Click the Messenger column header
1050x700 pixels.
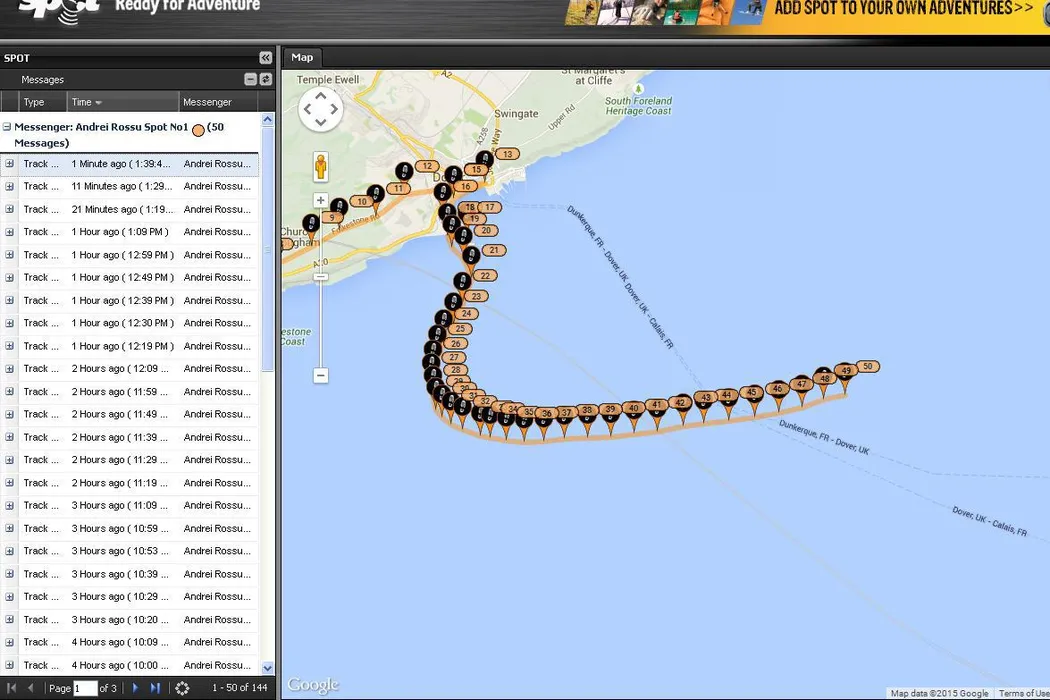point(207,102)
